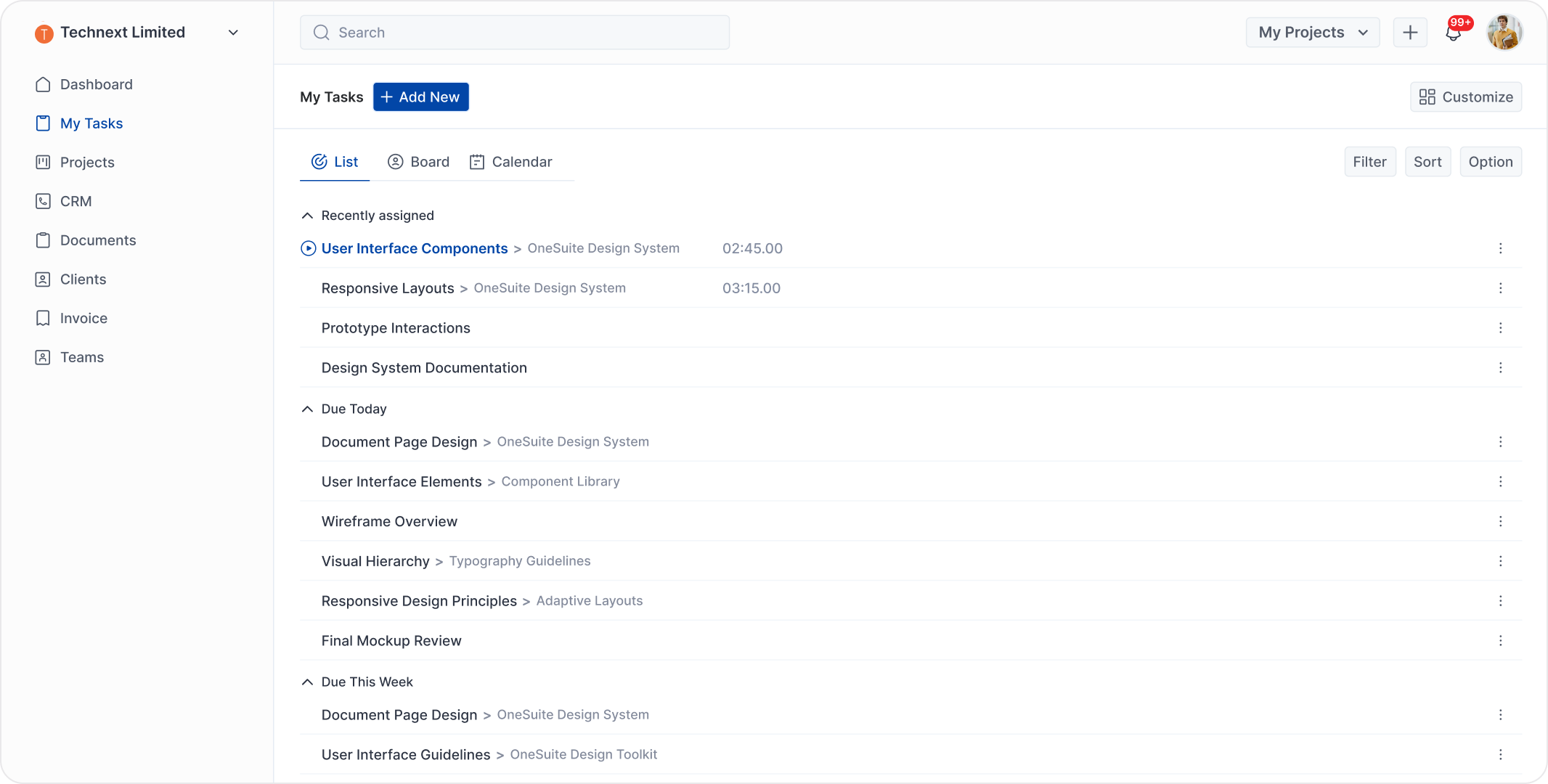Image resolution: width=1548 pixels, height=784 pixels.
Task: Open three-dot menu for Prototype Interactions
Action: click(x=1500, y=328)
